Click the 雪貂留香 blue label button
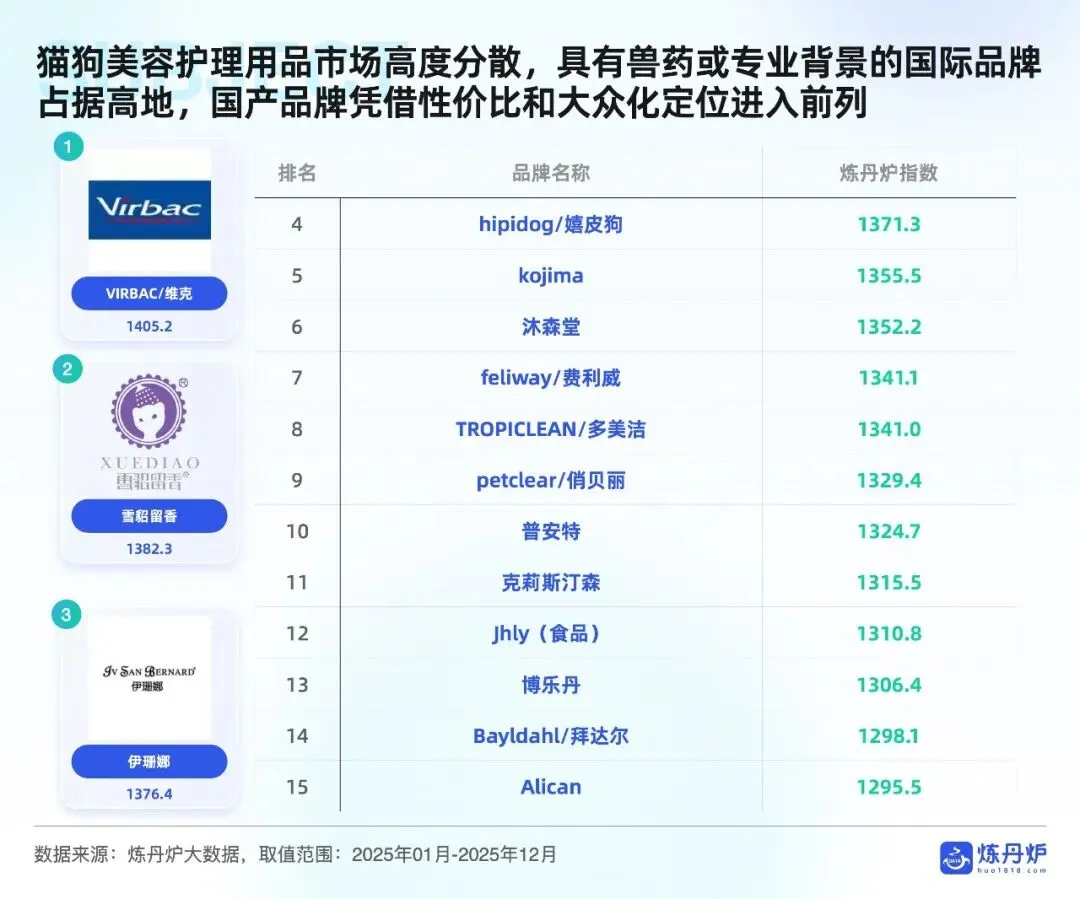 149,516
